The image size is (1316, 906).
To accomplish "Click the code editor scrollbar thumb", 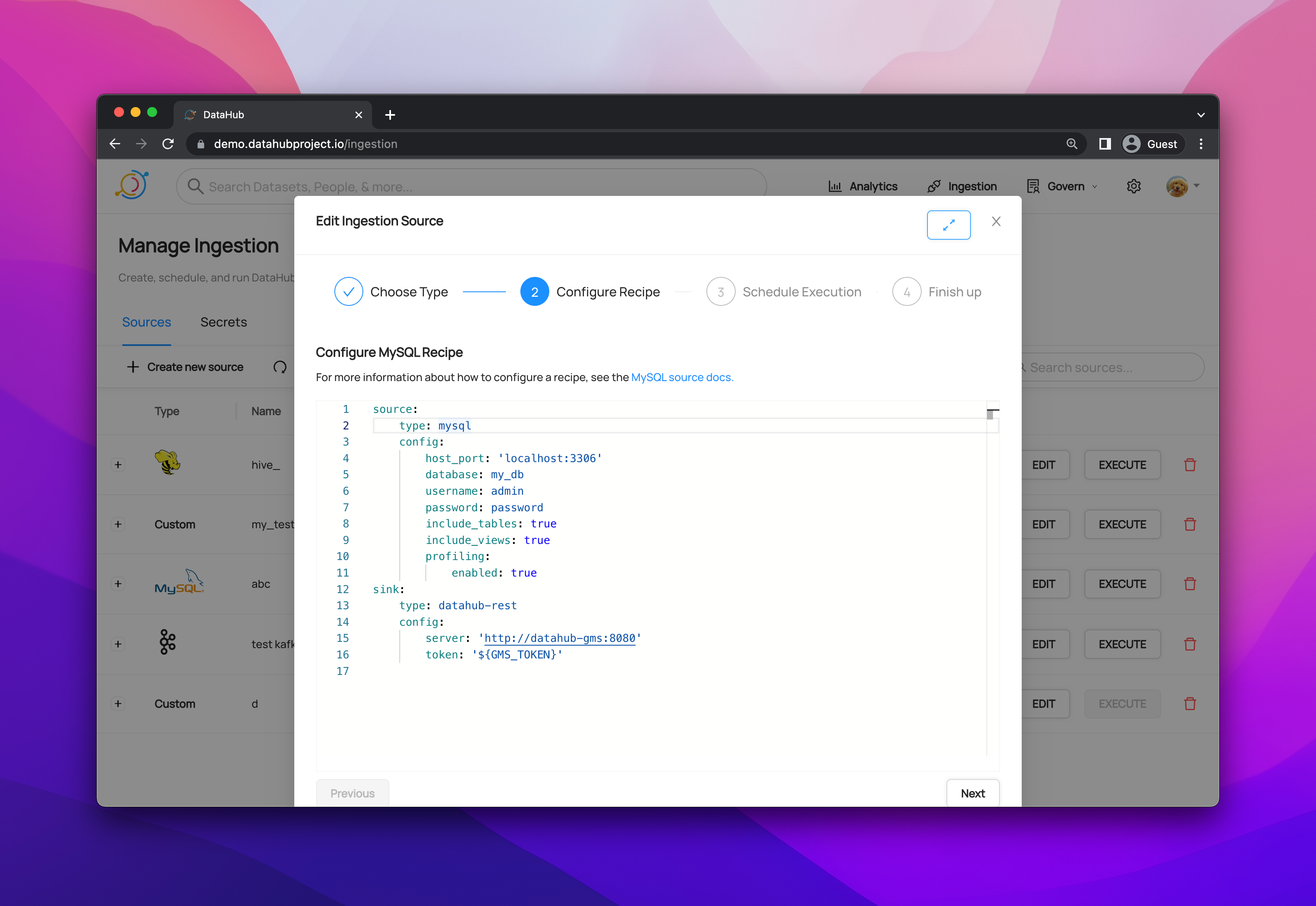I will 990,415.
